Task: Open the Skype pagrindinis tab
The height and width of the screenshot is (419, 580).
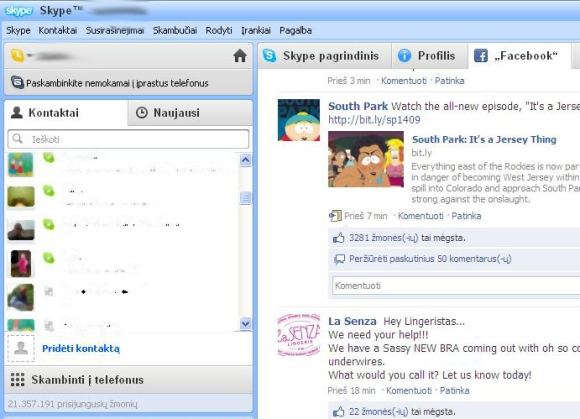Action: pos(324,56)
